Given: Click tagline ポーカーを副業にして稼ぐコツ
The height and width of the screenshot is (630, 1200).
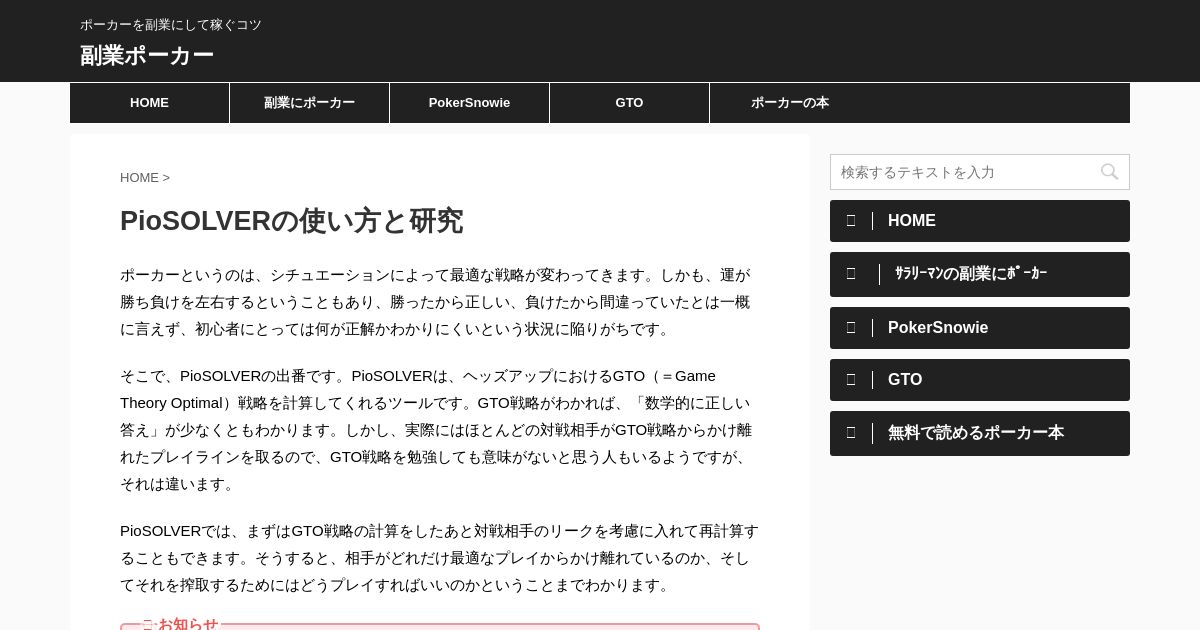Looking at the screenshot, I should 171,25.
